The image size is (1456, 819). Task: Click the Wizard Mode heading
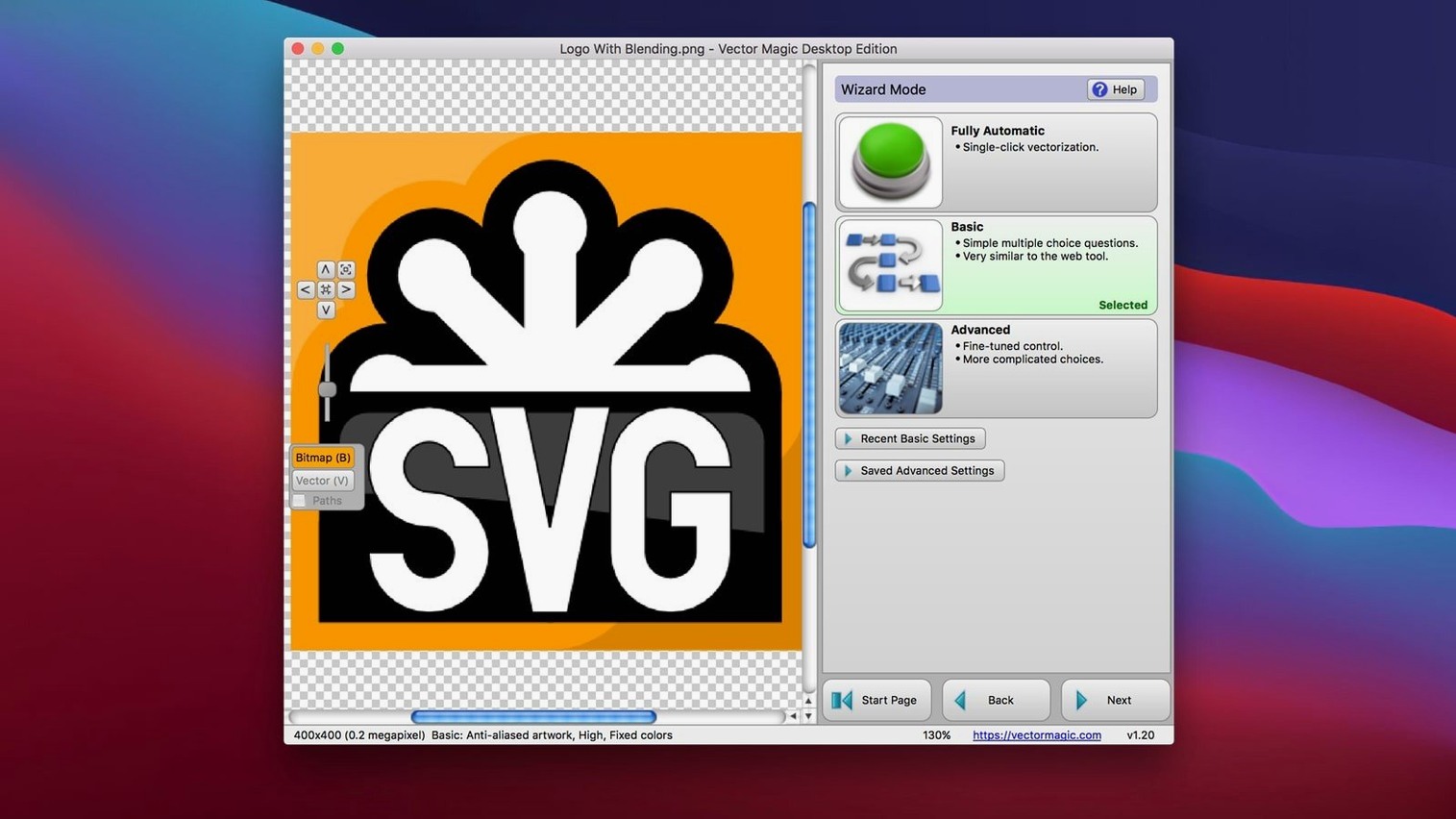pyautogui.click(x=883, y=89)
